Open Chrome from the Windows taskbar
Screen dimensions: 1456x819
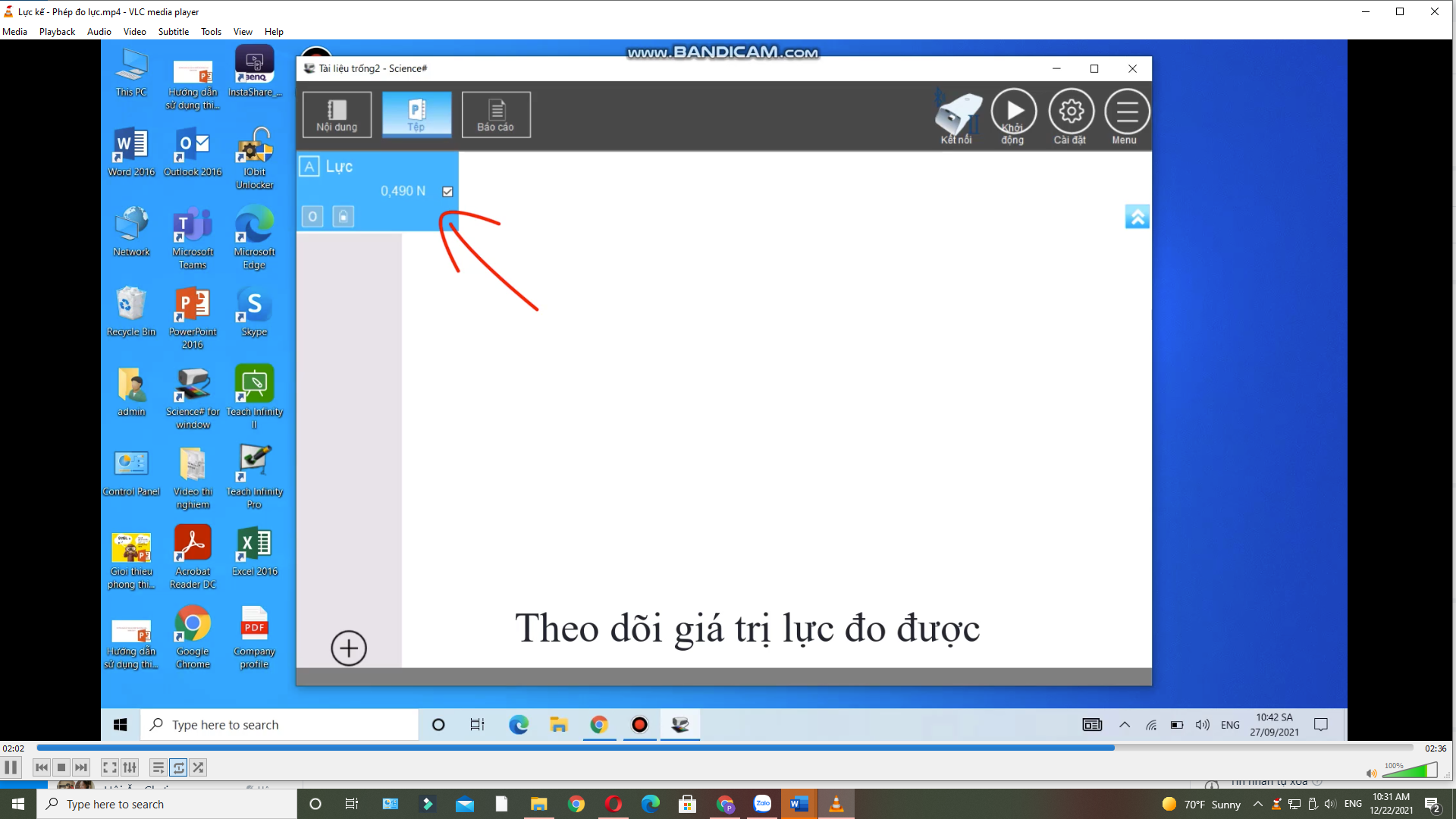point(576,804)
